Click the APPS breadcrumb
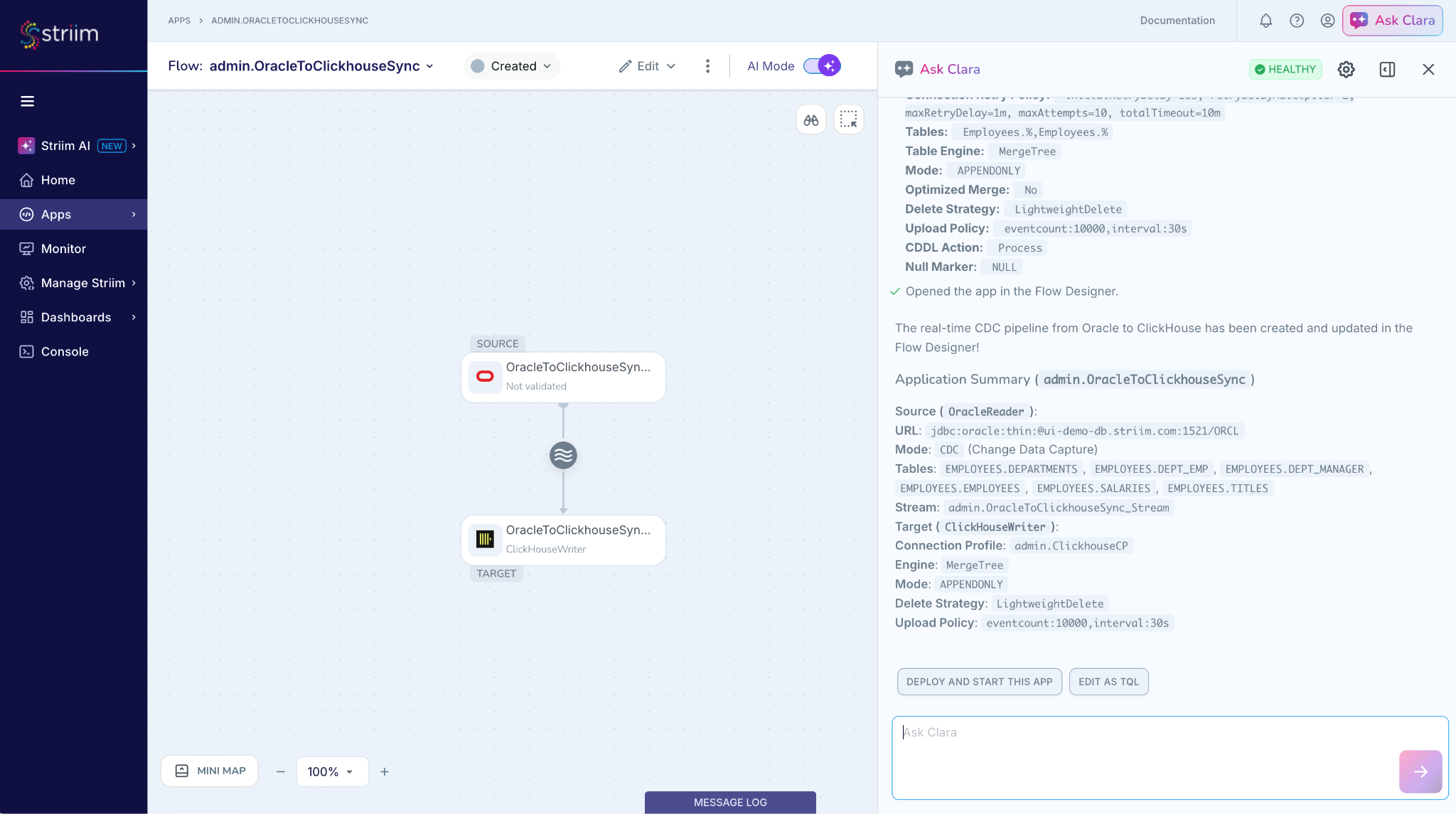1456x814 pixels. pos(179,21)
